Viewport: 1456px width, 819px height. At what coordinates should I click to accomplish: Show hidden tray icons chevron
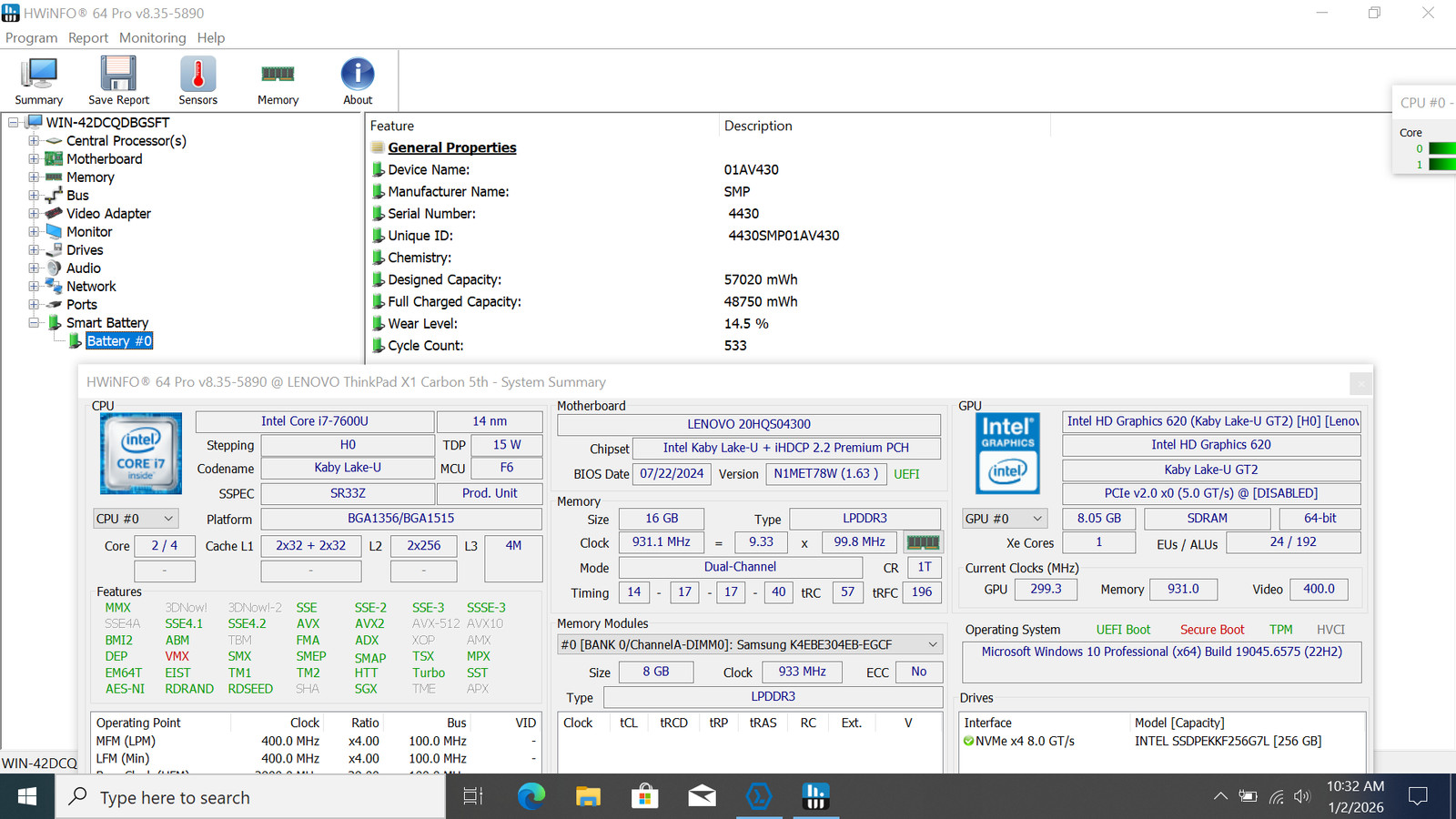coord(1220,797)
